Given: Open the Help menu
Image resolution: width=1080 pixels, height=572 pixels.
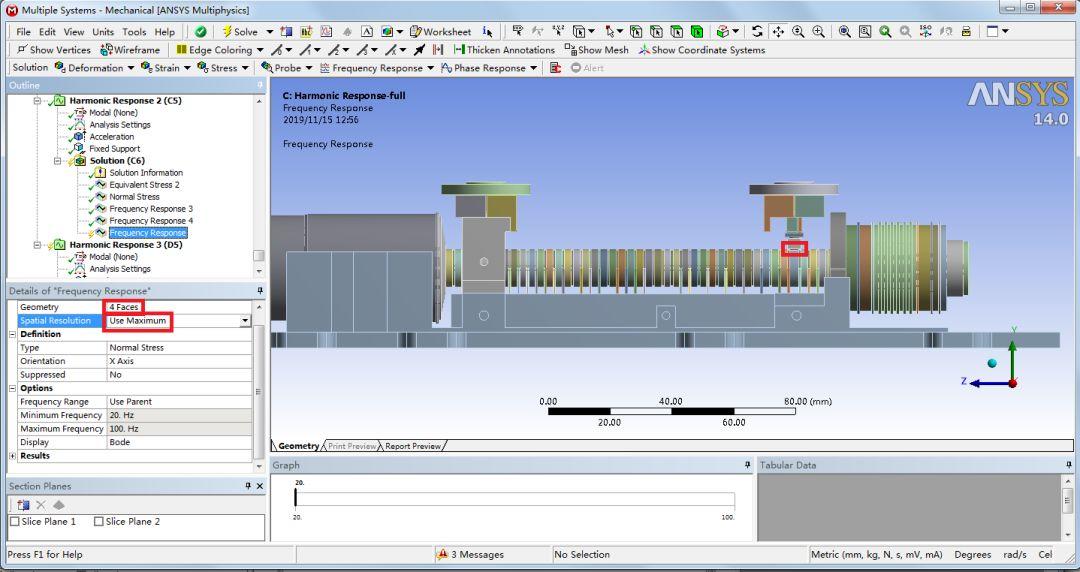Looking at the screenshot, I should coord(165,32).
